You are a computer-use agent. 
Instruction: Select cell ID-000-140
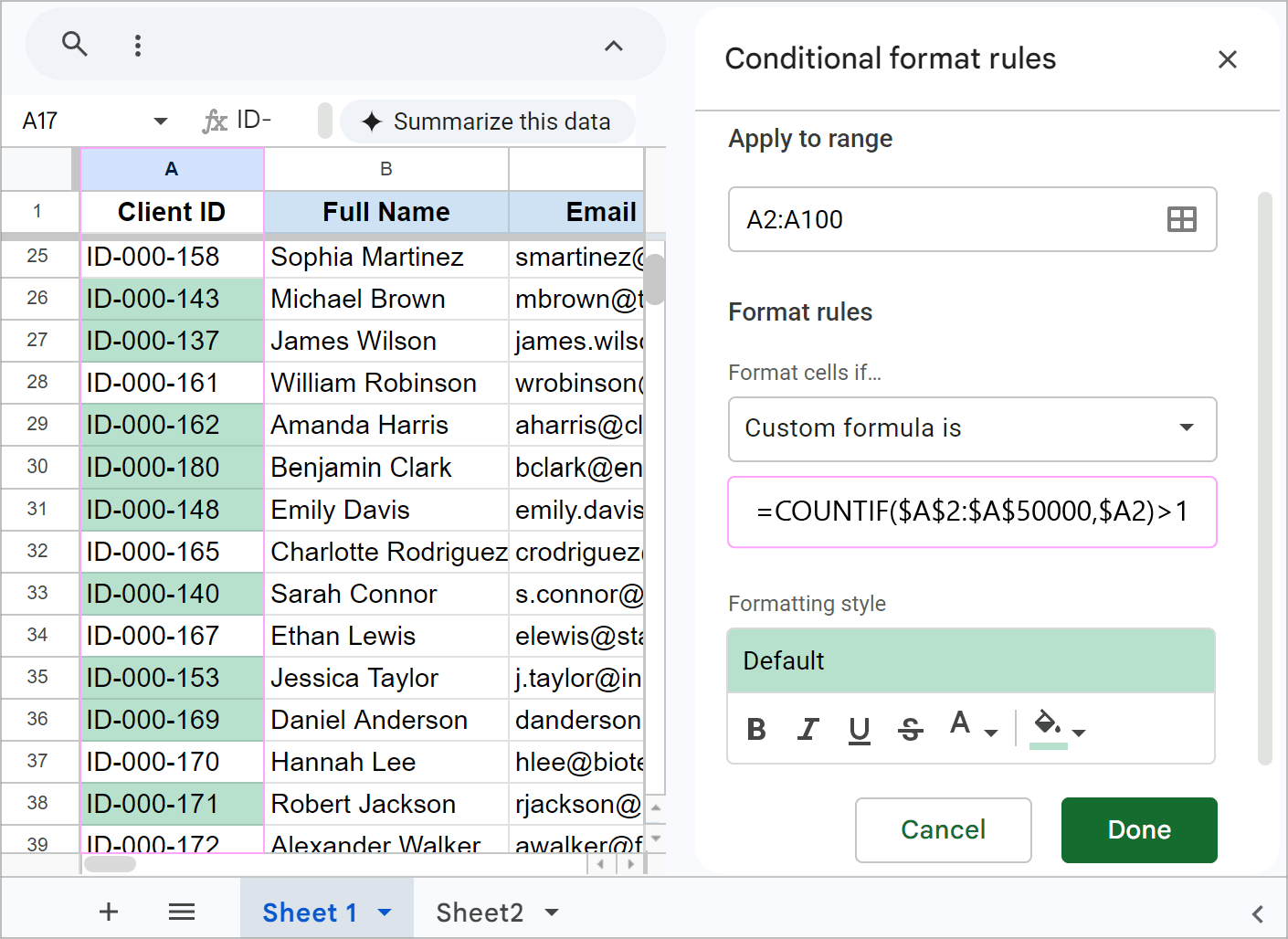[172, 594]
